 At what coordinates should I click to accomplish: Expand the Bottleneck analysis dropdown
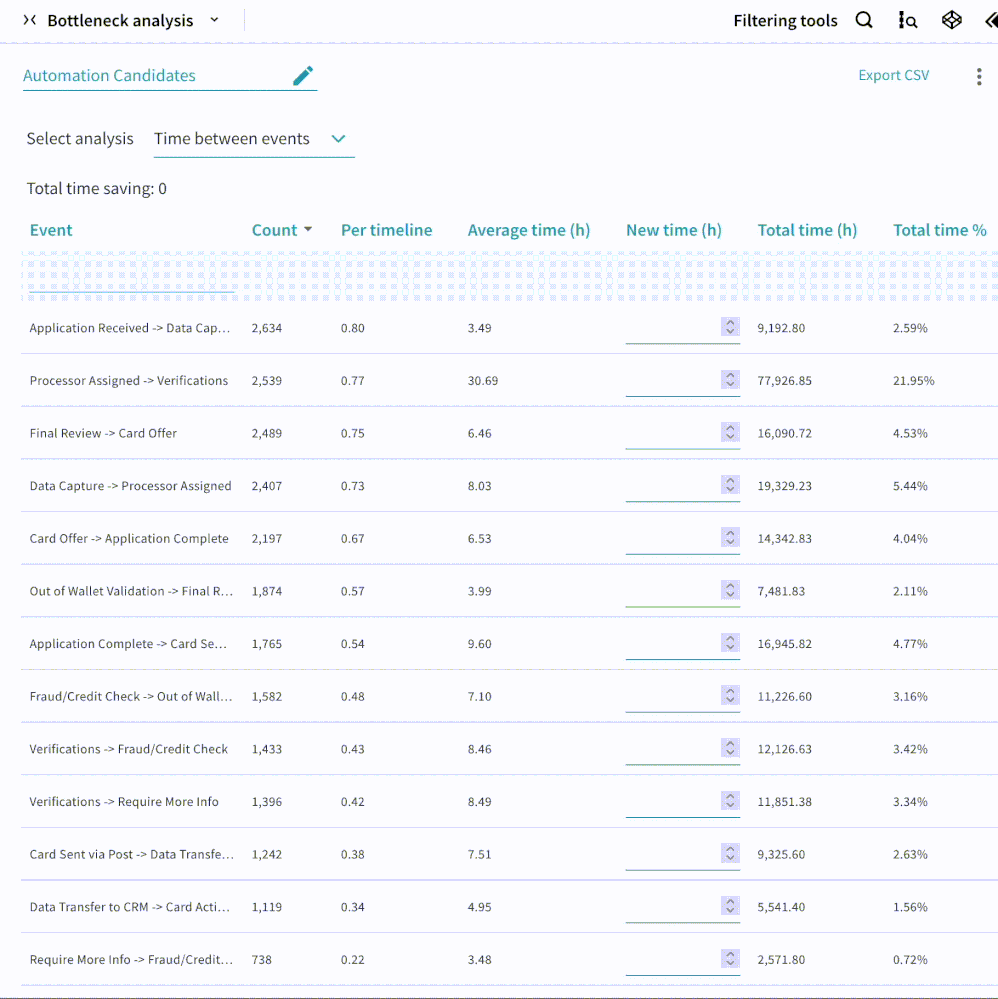(215, 20)
